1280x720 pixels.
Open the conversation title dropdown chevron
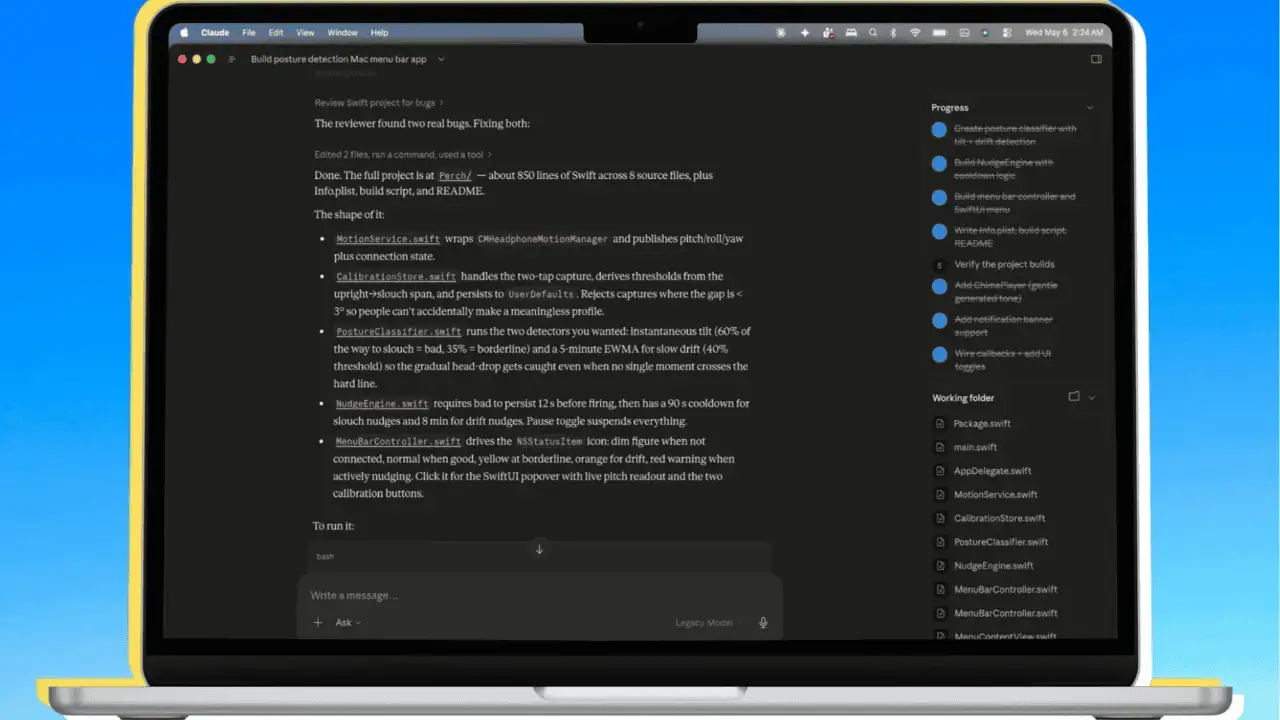441,59
